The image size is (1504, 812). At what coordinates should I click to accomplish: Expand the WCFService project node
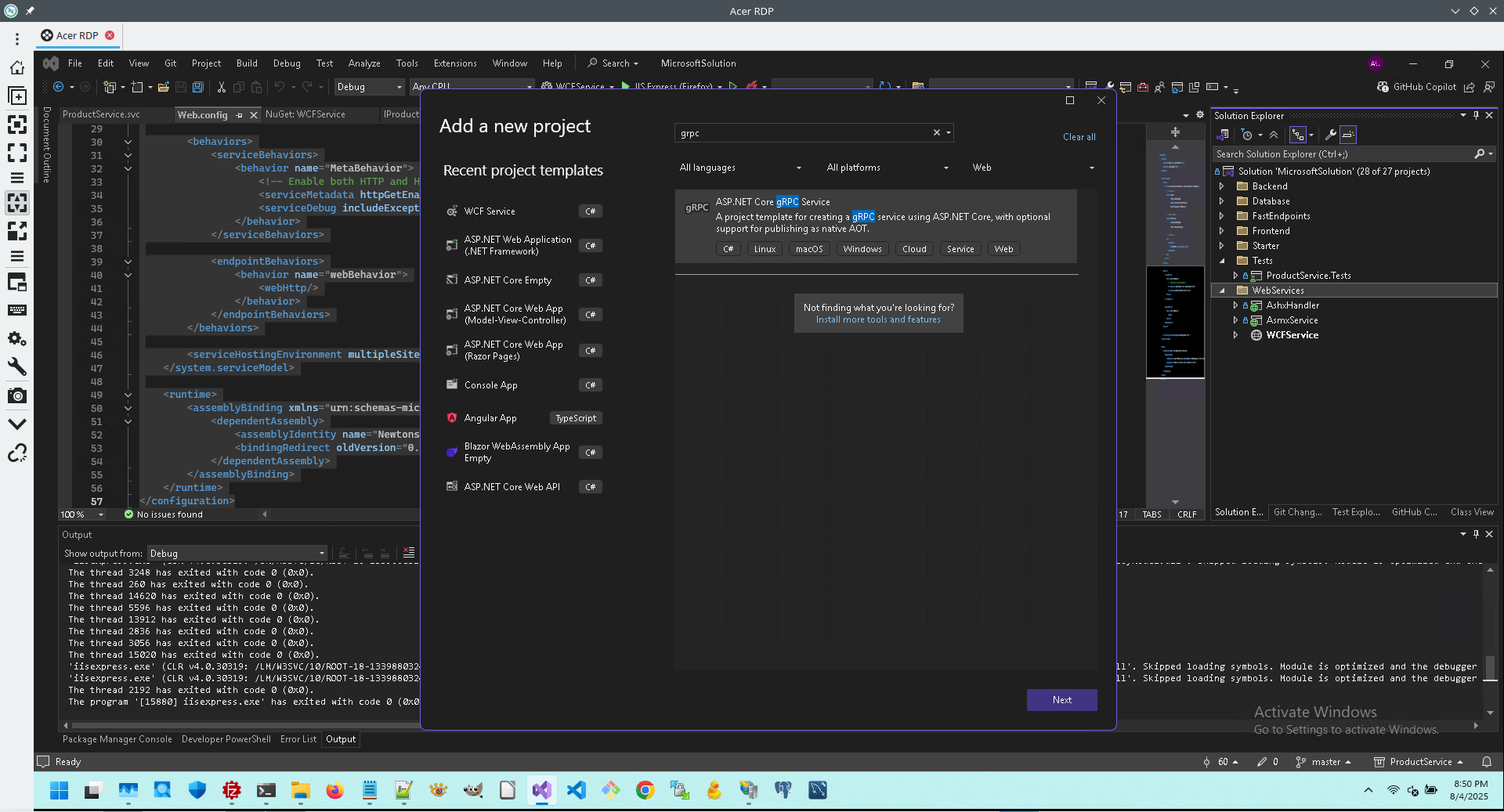(x=1235, y=335)
